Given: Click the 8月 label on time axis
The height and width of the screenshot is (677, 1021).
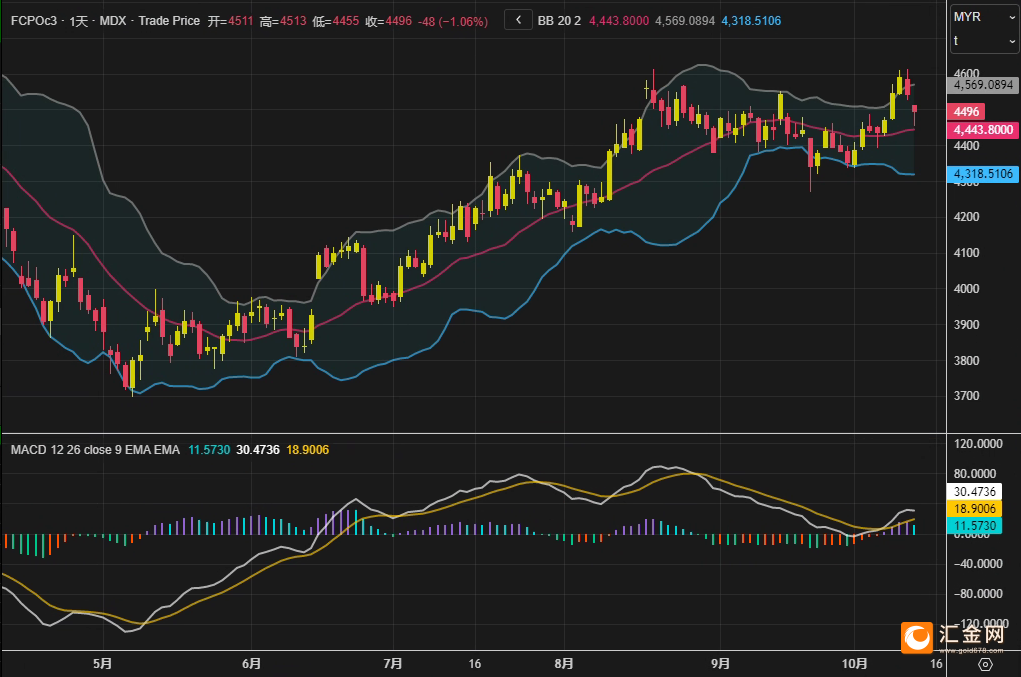Looking at the screenshot, I should click(564, 663).
